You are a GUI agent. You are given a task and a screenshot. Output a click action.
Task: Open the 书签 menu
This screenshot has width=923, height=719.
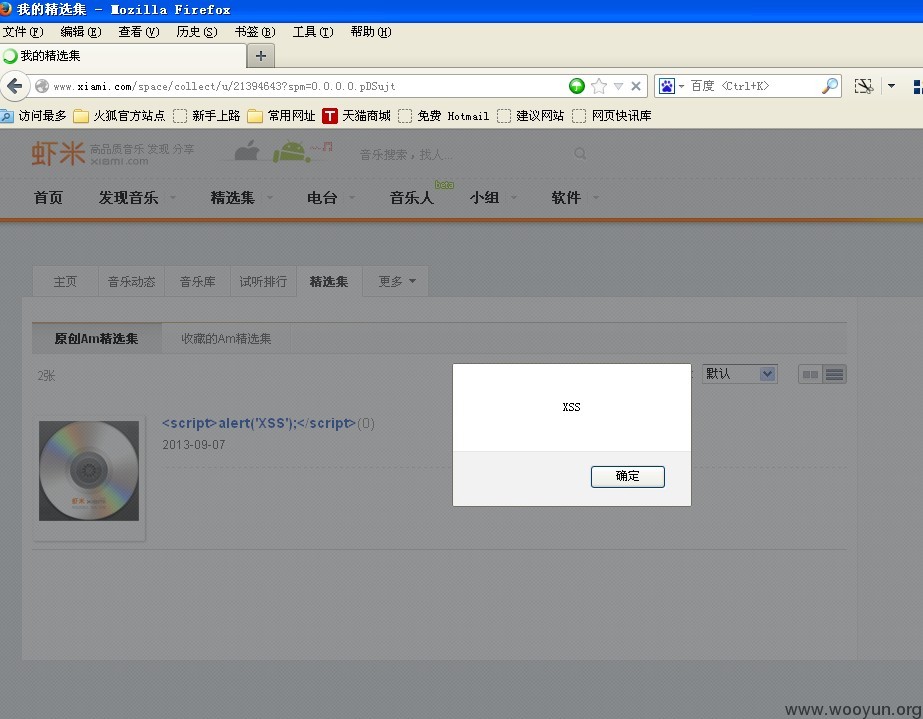254,32
